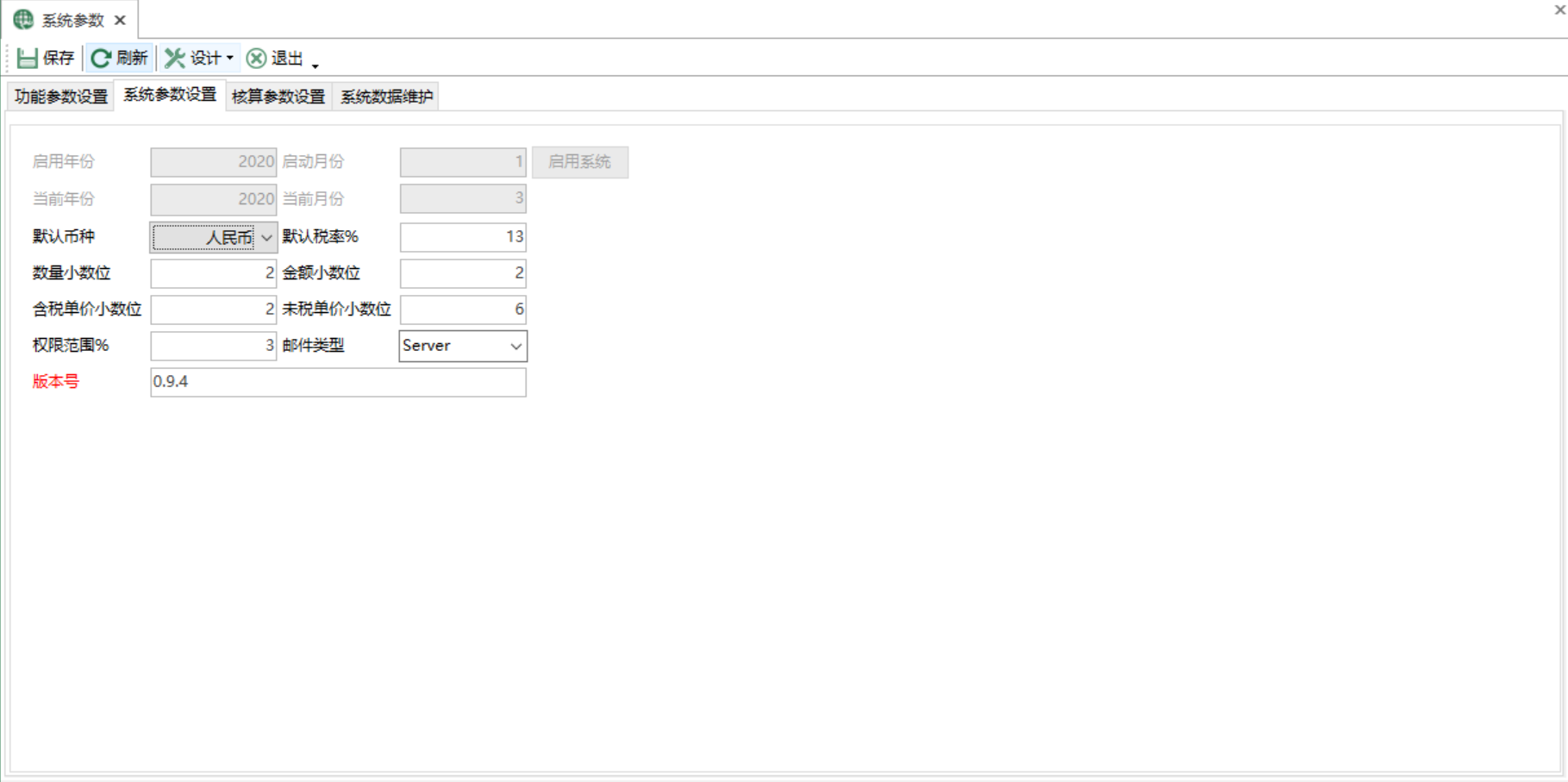Click the 刷新 refresh button
Image resolution: width=1568 pixels, height=782 pixels.
click(119, 58)
